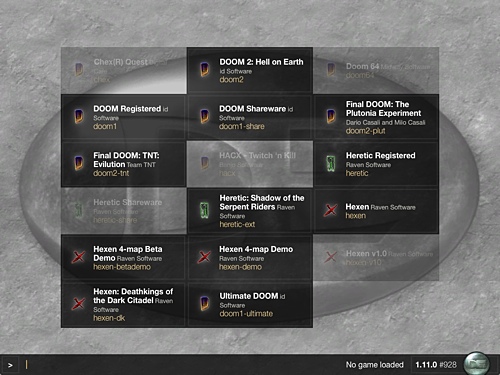This screenshot has width=500, height=375.
Task: Click the Ultimate DOOM game icon
Action: tap(205, 304)
